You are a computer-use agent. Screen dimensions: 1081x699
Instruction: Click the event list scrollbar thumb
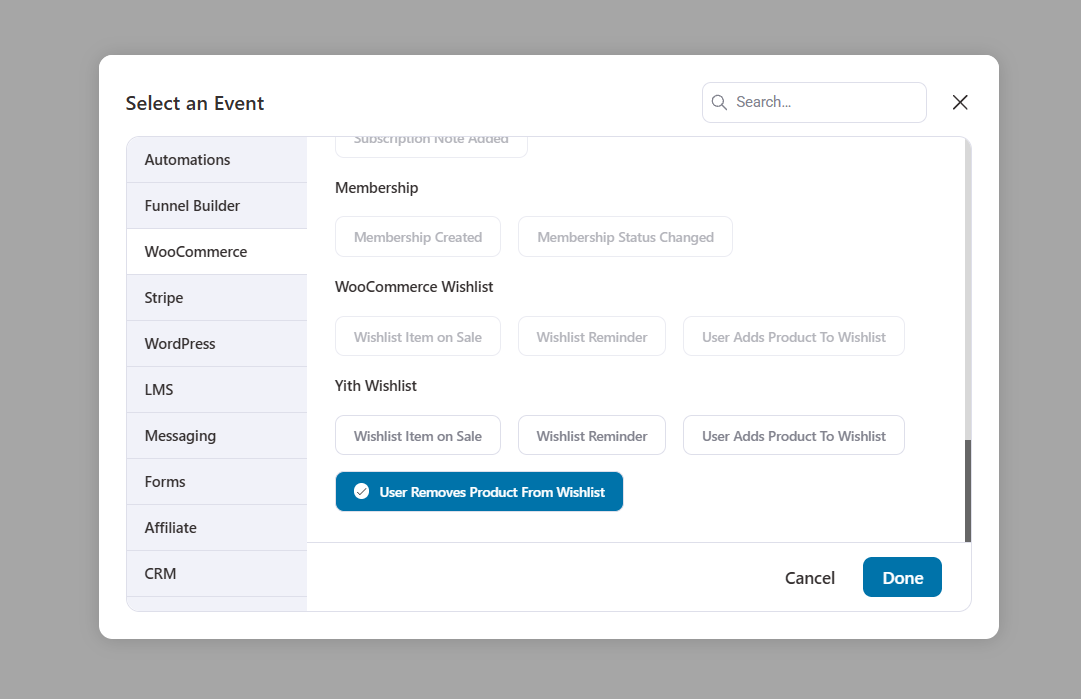point(968,491)
